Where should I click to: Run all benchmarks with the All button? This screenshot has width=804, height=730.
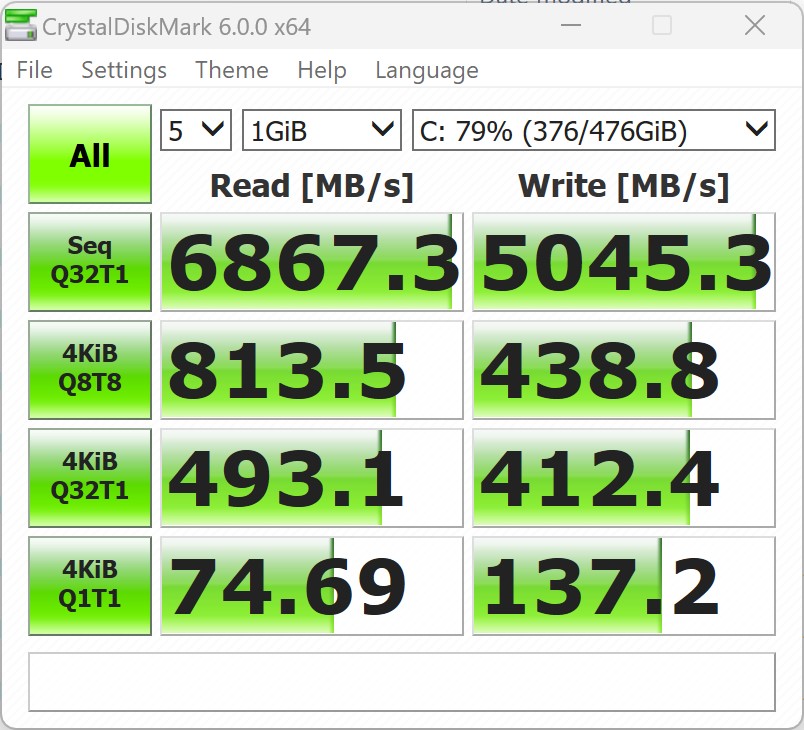(90, 154)
